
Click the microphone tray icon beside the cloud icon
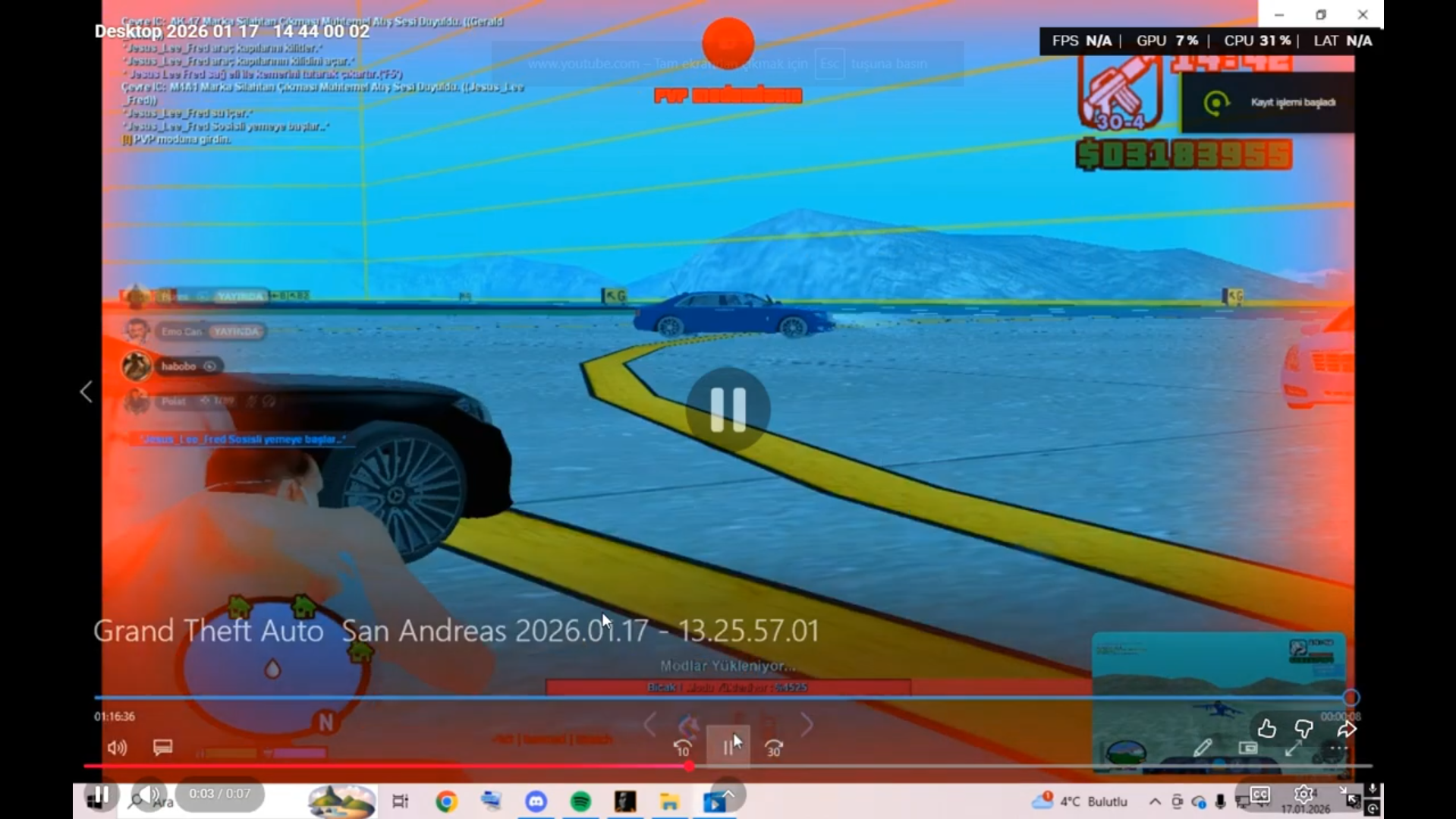(x=1220, y=802)
